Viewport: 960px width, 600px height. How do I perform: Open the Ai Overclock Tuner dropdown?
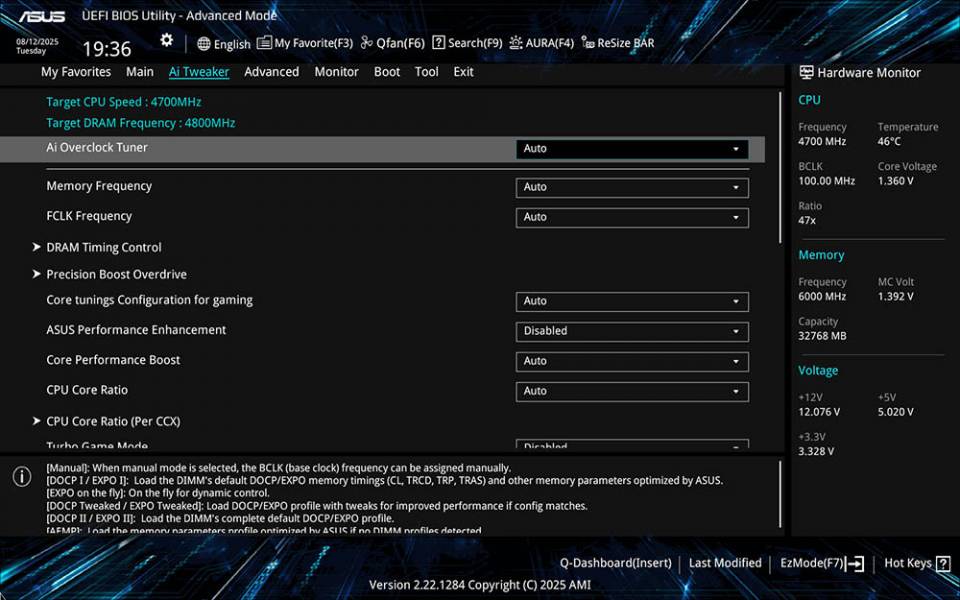coord(632,148)
